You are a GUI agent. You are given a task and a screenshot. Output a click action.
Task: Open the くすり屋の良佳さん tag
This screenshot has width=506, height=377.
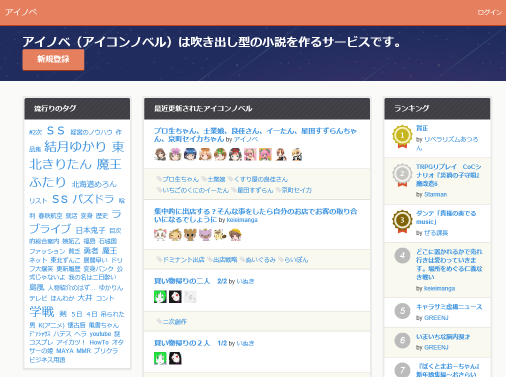pos(258,179)
